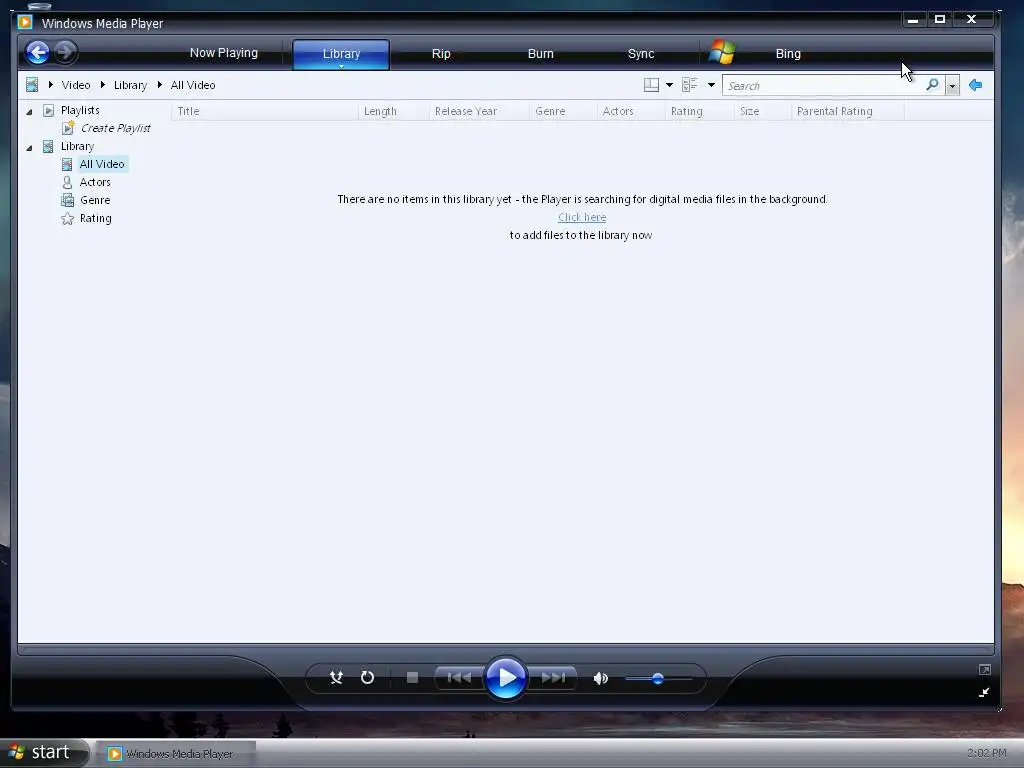
Task: Skip to the previous track
Action: [x=459, y=678]
